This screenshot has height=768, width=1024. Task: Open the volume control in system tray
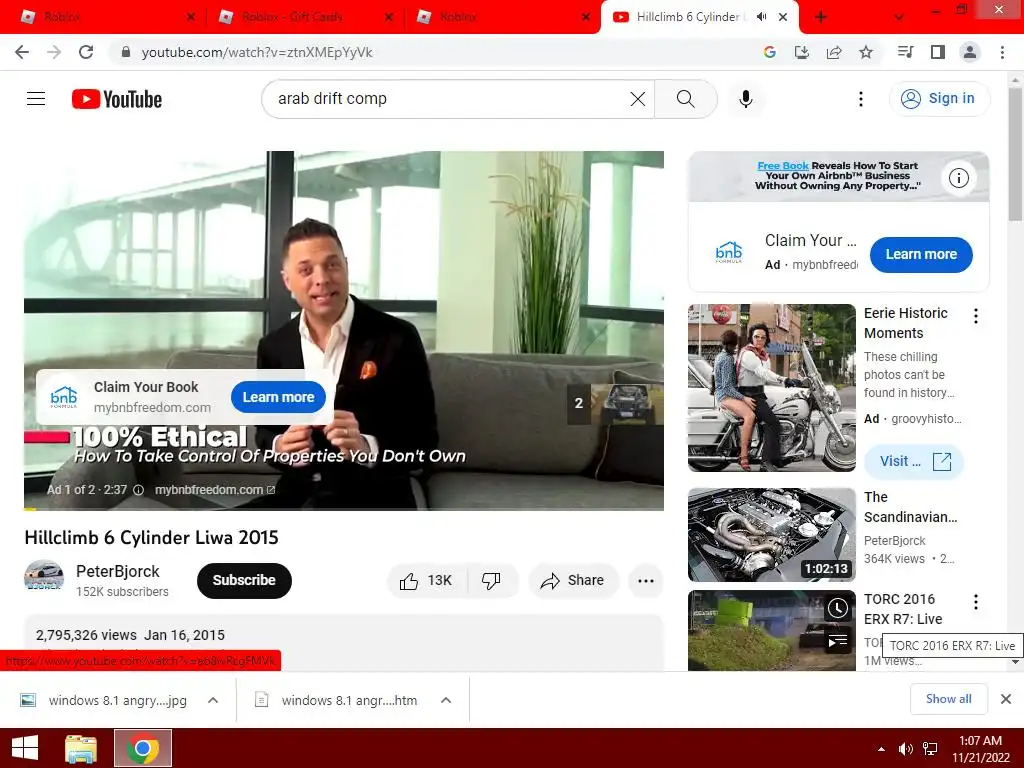click(905, 749)
